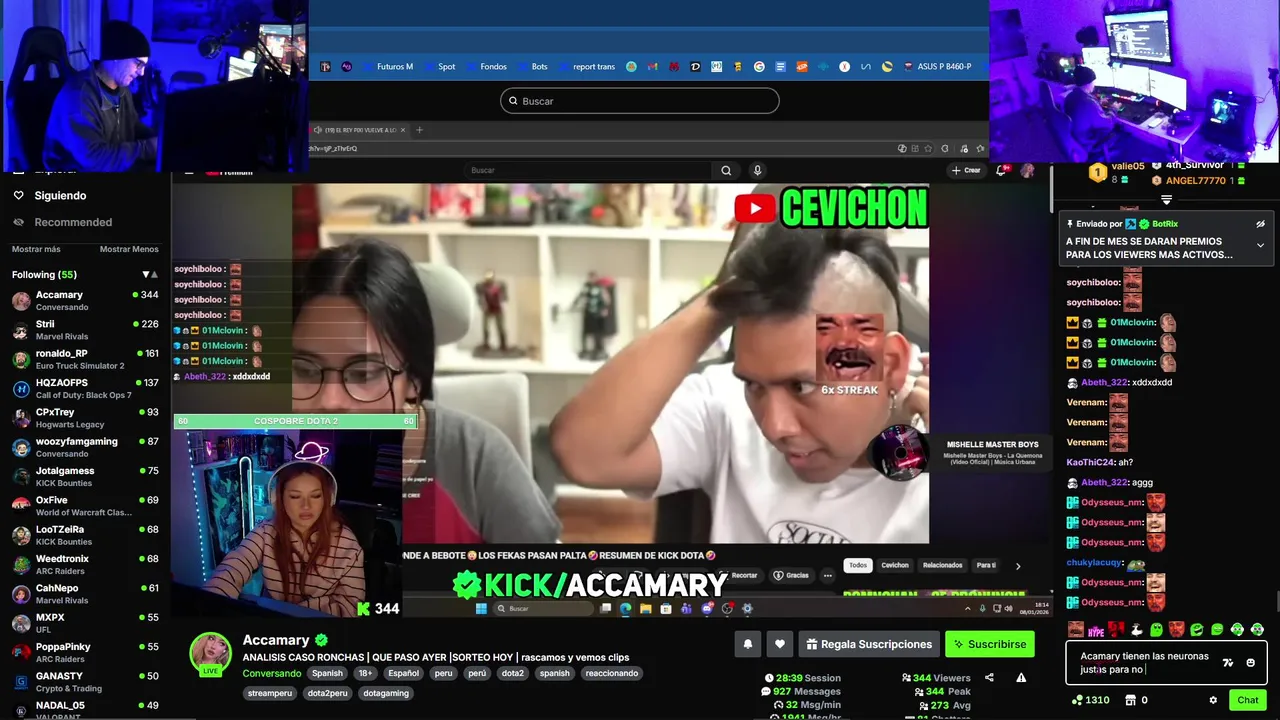Click the YouTube notifications bell
The height and width of the screenshot is (720, 1280).
tap(1001, 170)
